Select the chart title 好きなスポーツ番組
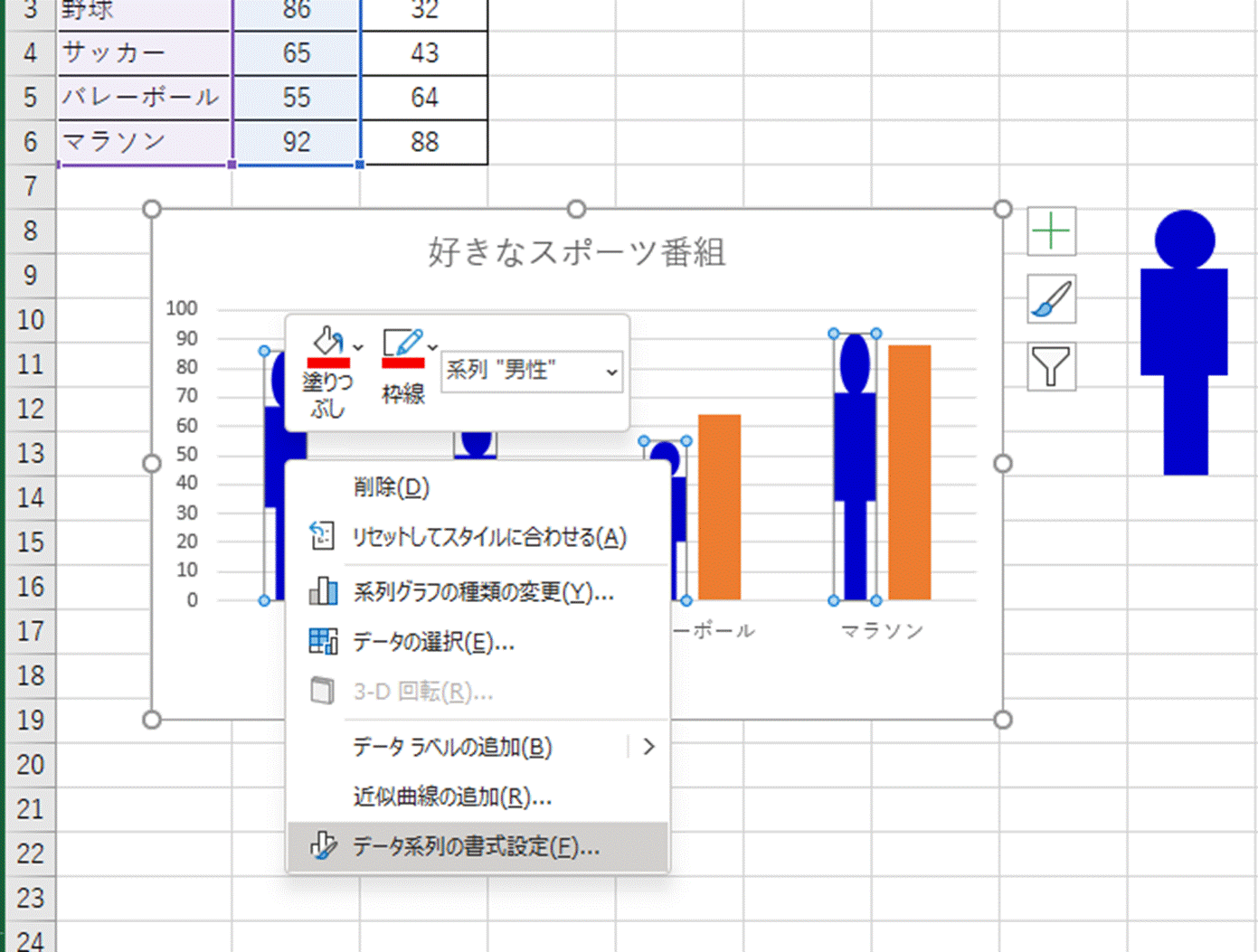The height and width of the screenshot is (952, 1258). (x=577, y=252)
